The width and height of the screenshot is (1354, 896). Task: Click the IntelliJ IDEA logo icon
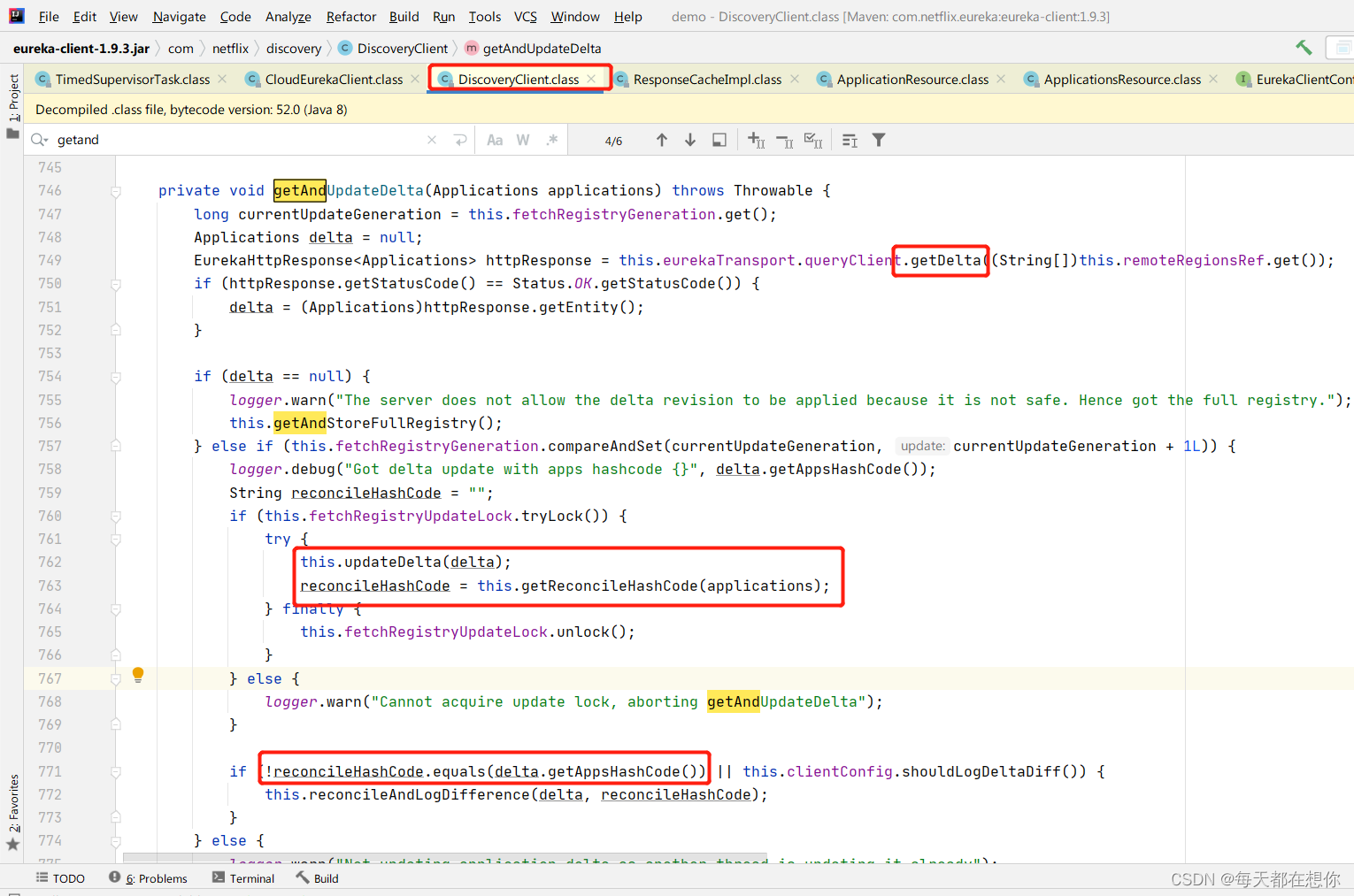click(x=17, y=16)
